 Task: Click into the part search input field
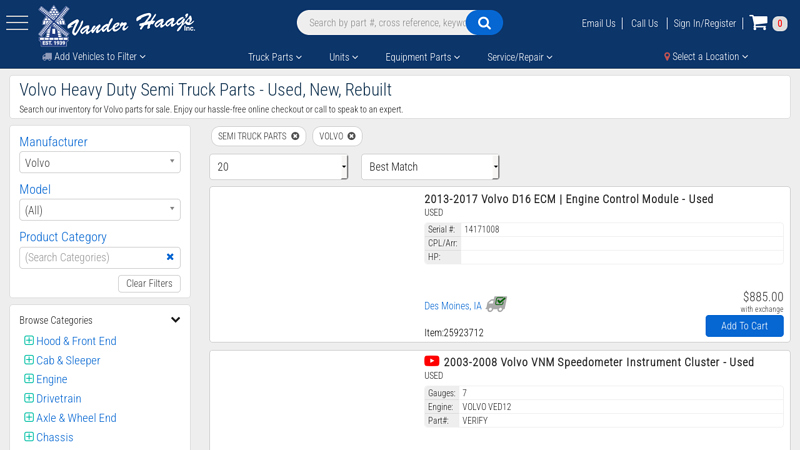385,23
